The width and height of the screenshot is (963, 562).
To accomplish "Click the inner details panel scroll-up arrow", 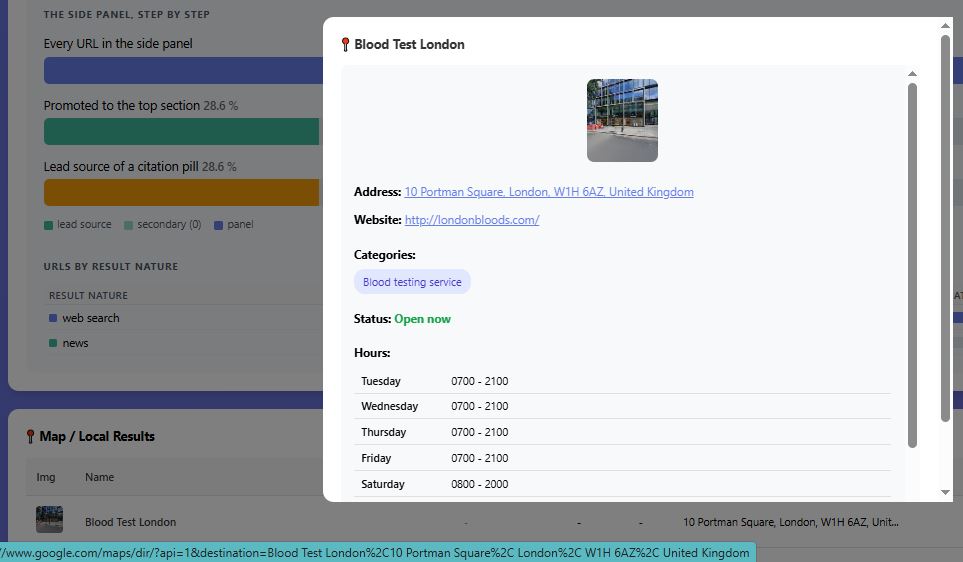I will coord(913,74).
